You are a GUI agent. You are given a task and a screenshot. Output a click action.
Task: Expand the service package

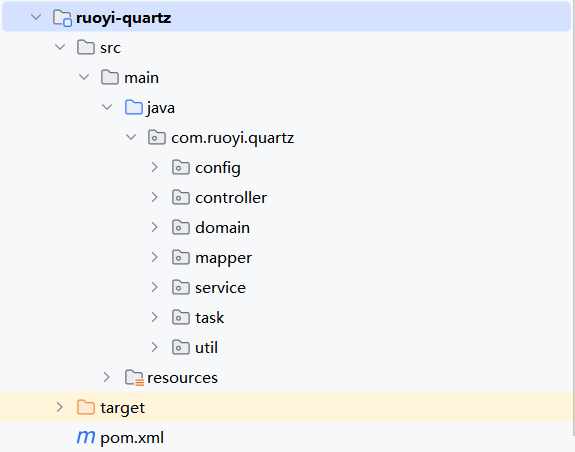click(x=155, y=287)
